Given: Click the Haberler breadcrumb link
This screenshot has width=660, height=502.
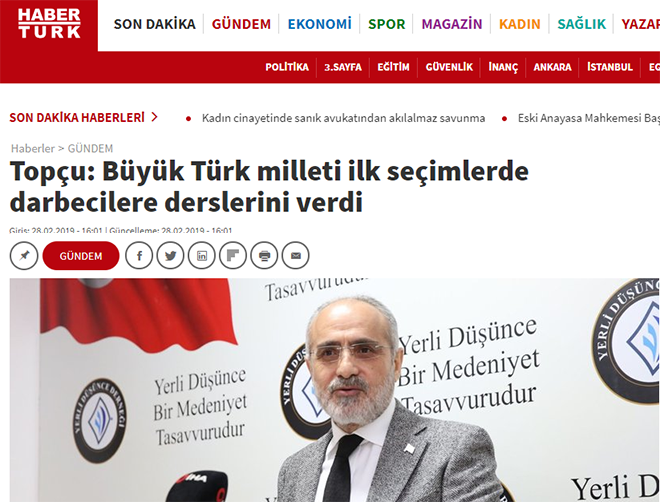Looking at the screenshot, I should click(33, 149).
